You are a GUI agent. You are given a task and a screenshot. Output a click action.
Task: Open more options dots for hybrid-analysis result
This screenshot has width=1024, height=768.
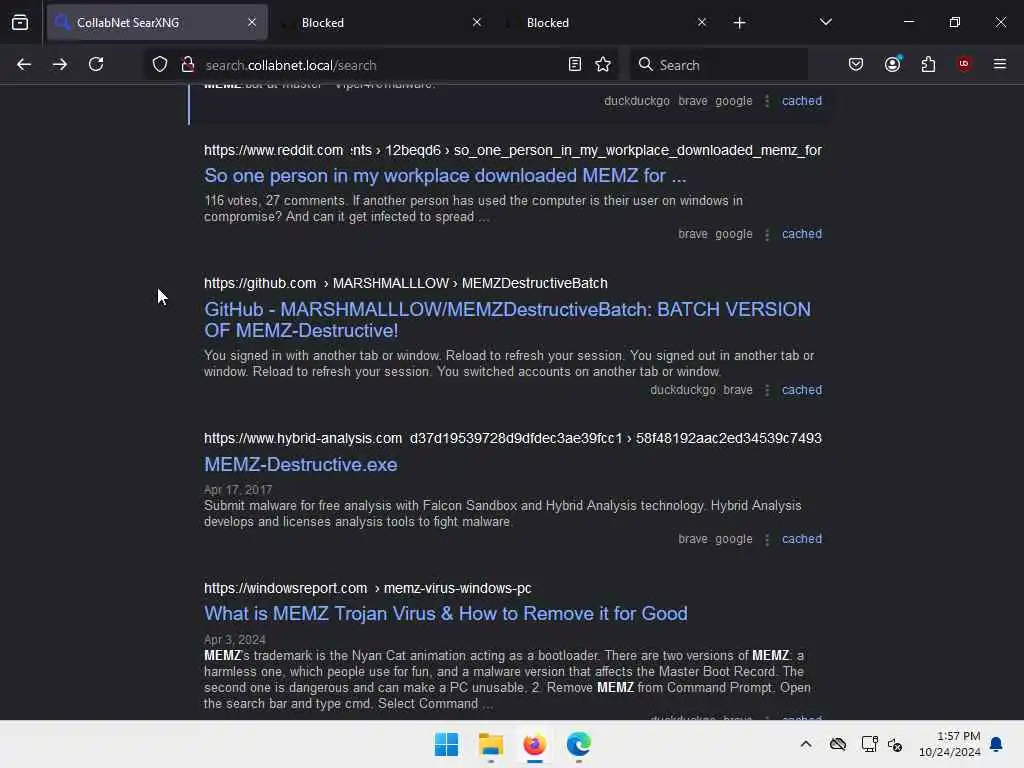767,539
